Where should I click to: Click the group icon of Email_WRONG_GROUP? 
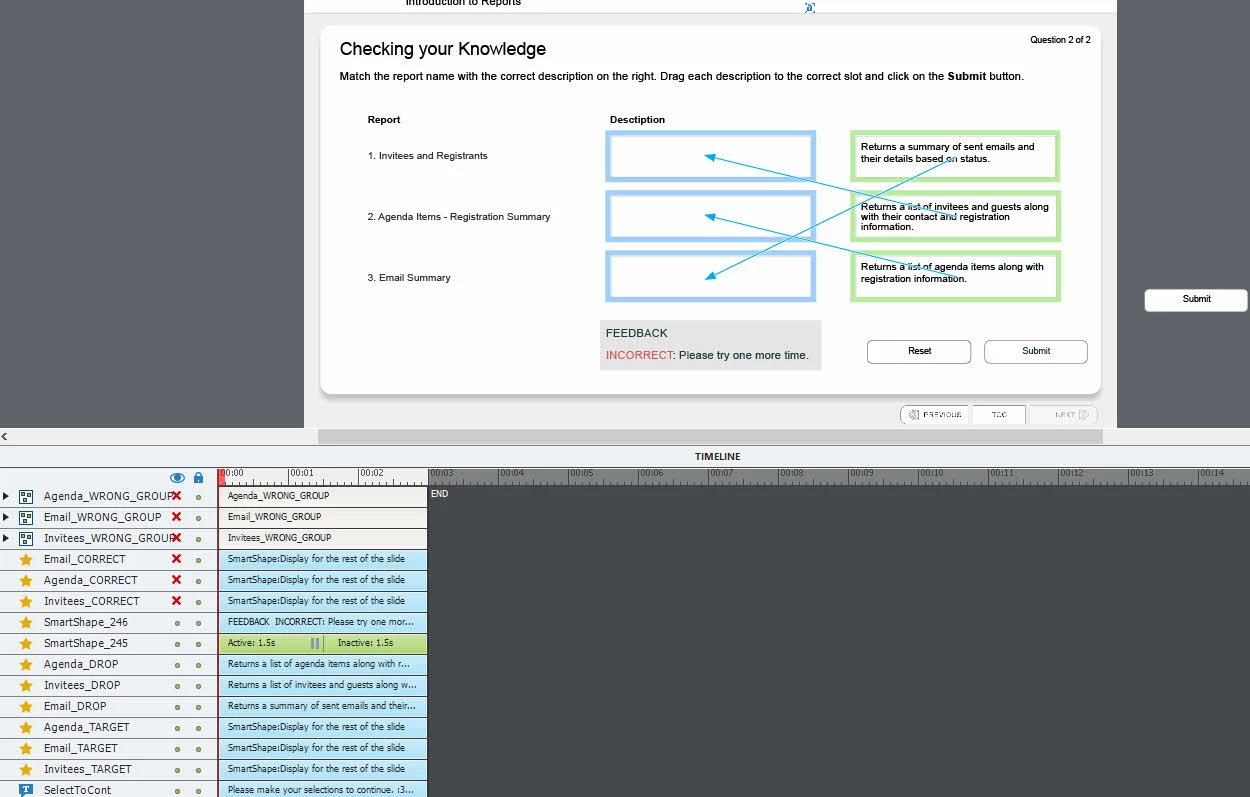tap(26, 517)
